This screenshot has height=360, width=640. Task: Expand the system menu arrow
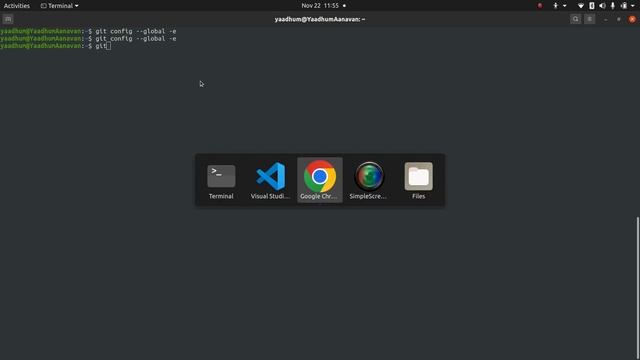point(633,6)
